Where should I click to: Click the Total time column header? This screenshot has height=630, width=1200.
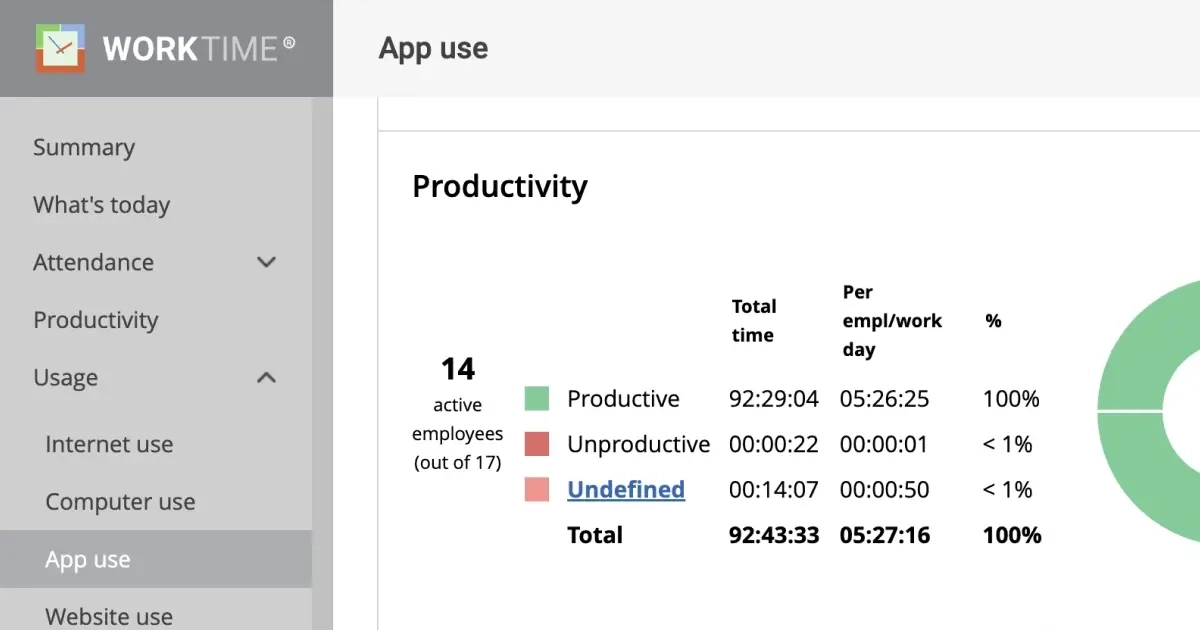[x=755, y=320]
